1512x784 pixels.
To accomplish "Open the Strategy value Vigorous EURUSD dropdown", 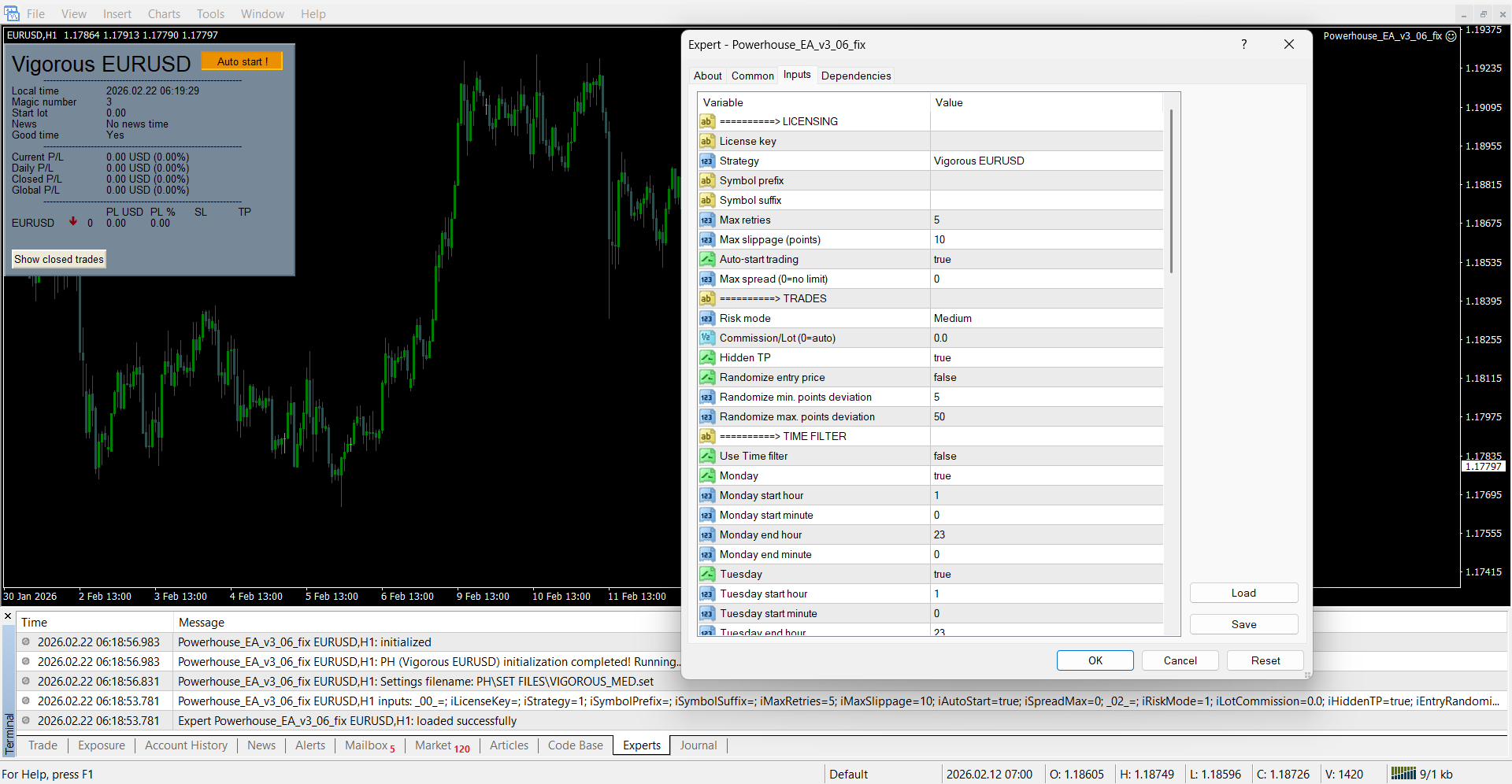I will [x=1046, y=161].
